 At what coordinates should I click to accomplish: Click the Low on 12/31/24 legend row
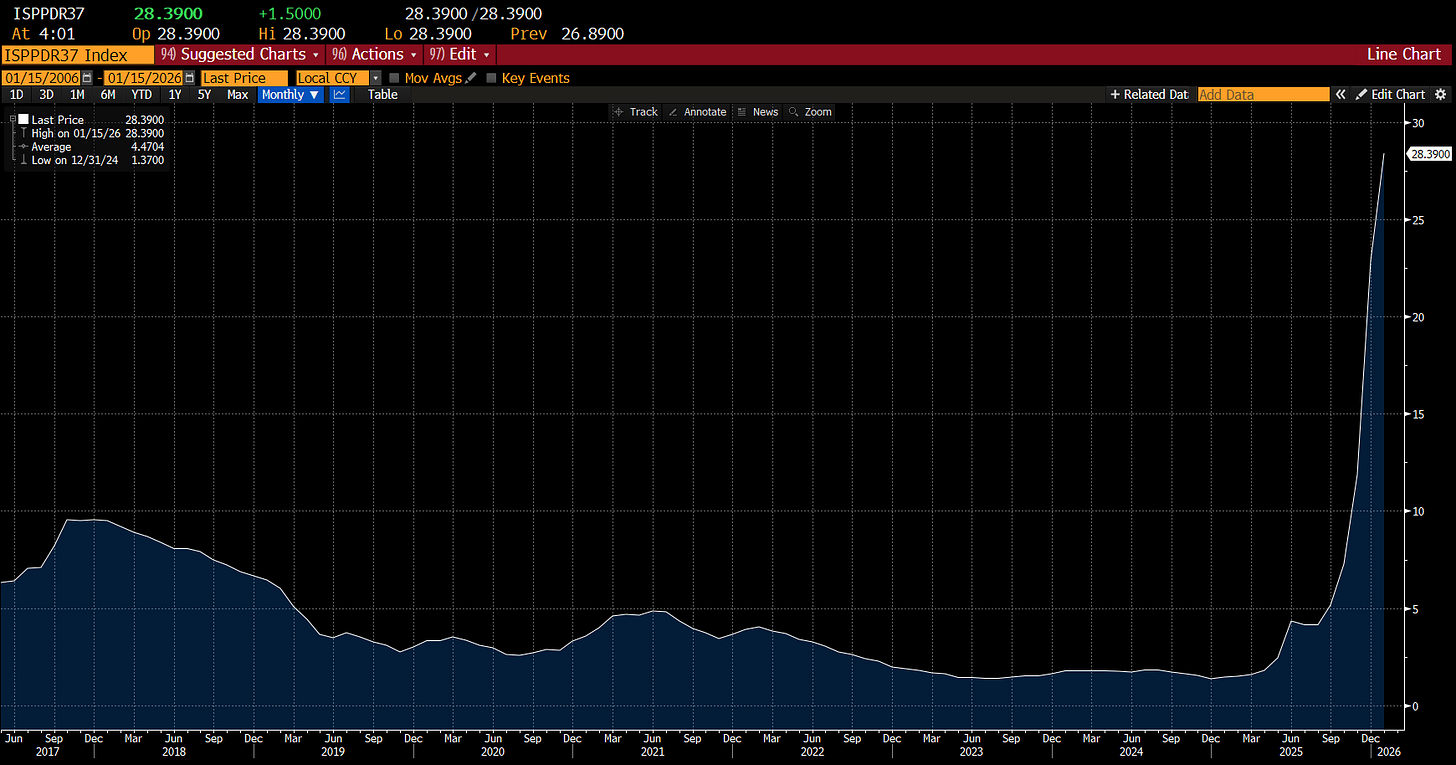pyautogui.click(x=91, y=160)
